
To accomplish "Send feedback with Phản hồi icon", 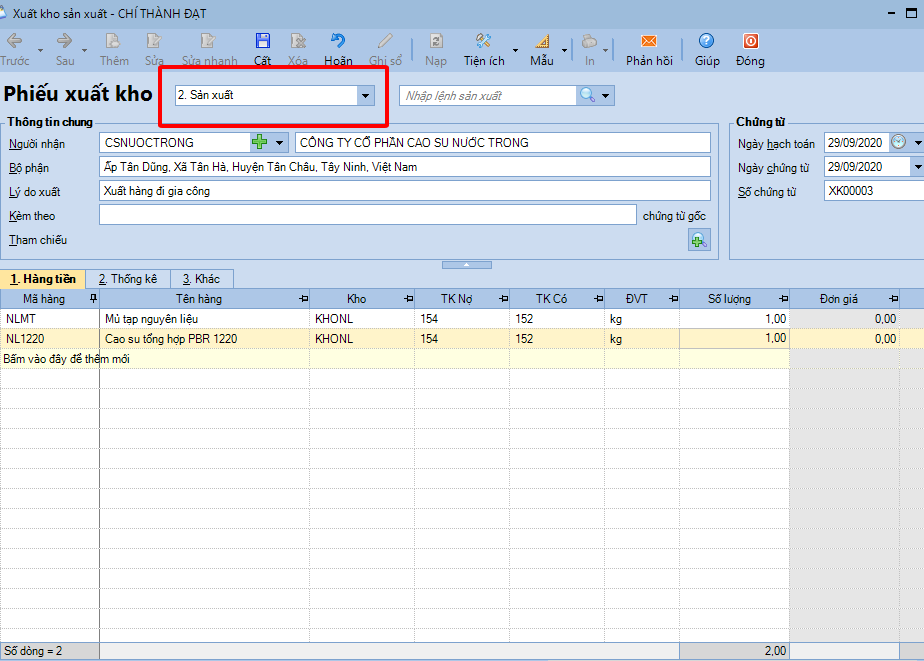I will click(649, 41).
